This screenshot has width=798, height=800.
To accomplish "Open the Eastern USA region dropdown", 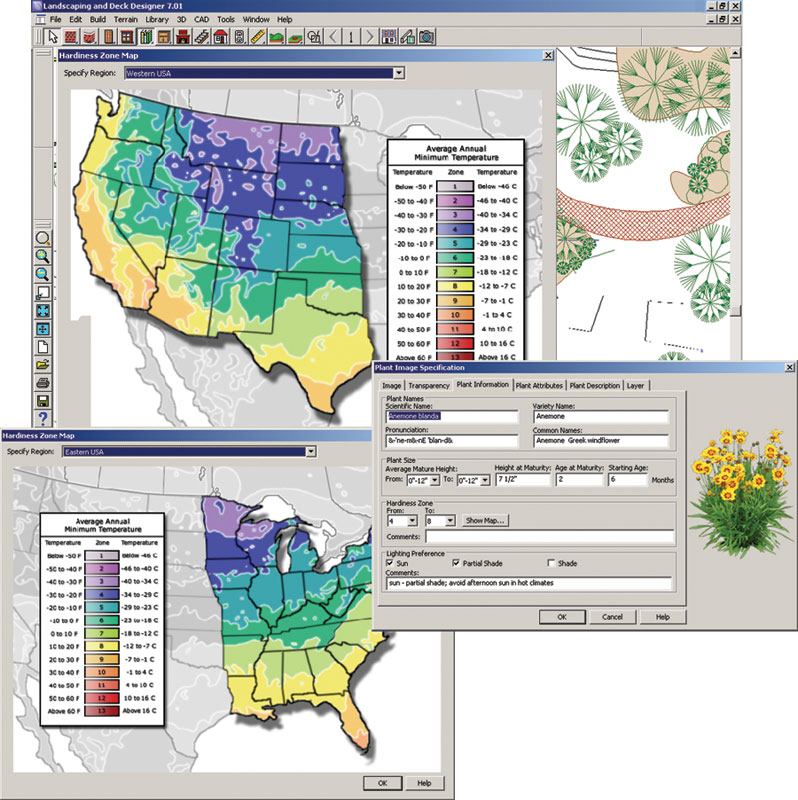I will tap(310, 452).
